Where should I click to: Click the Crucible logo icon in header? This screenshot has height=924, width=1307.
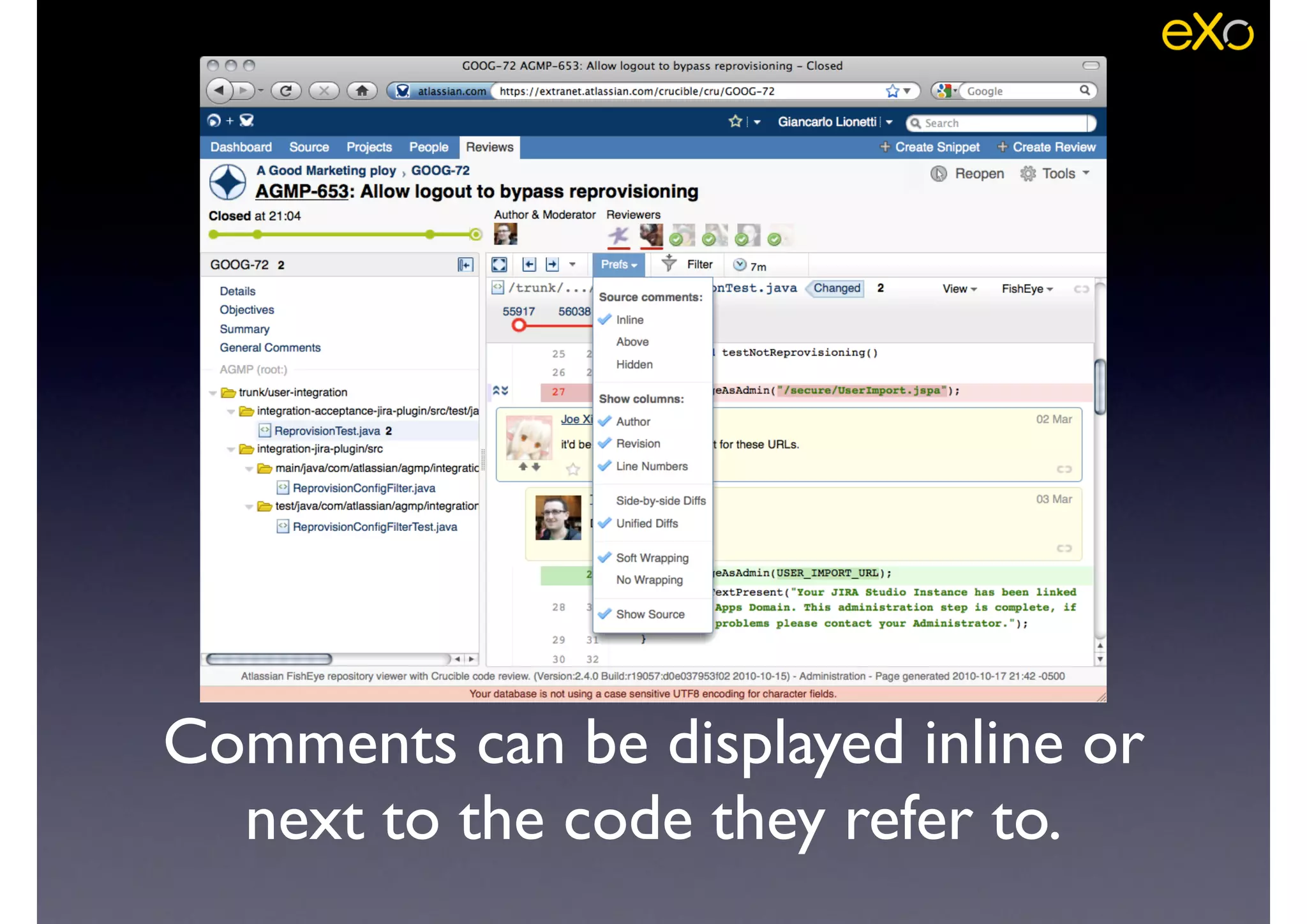247,121
